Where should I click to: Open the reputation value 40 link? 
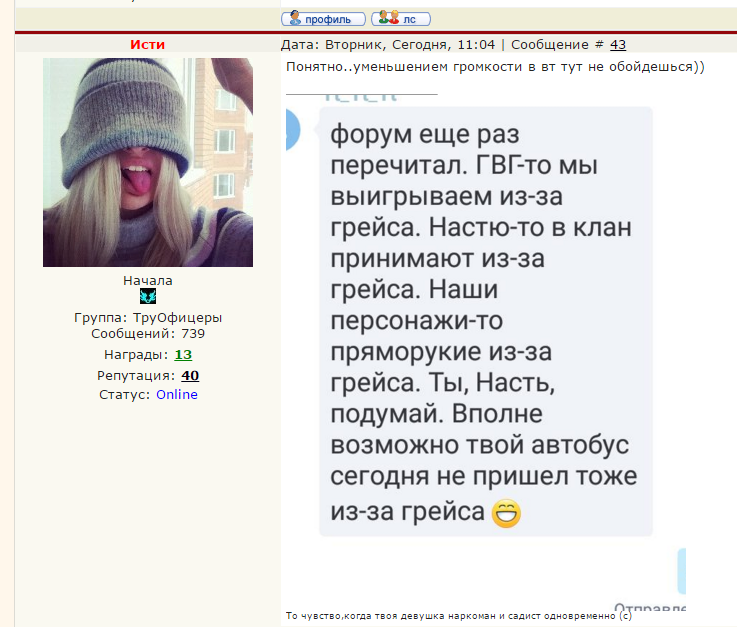[x=190, y=375]
